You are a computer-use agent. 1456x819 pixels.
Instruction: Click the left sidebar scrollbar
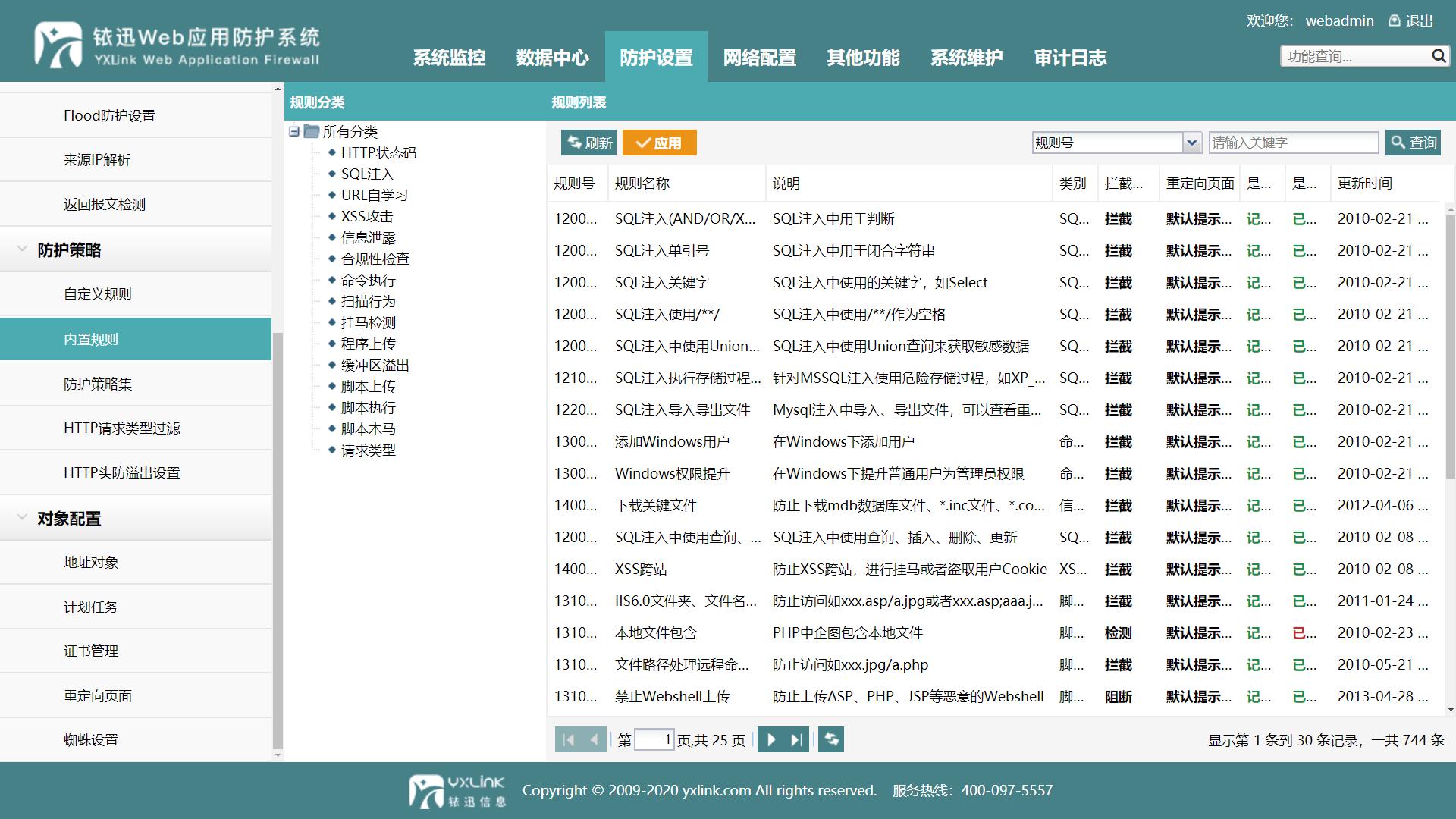click(x=278, y=540)
